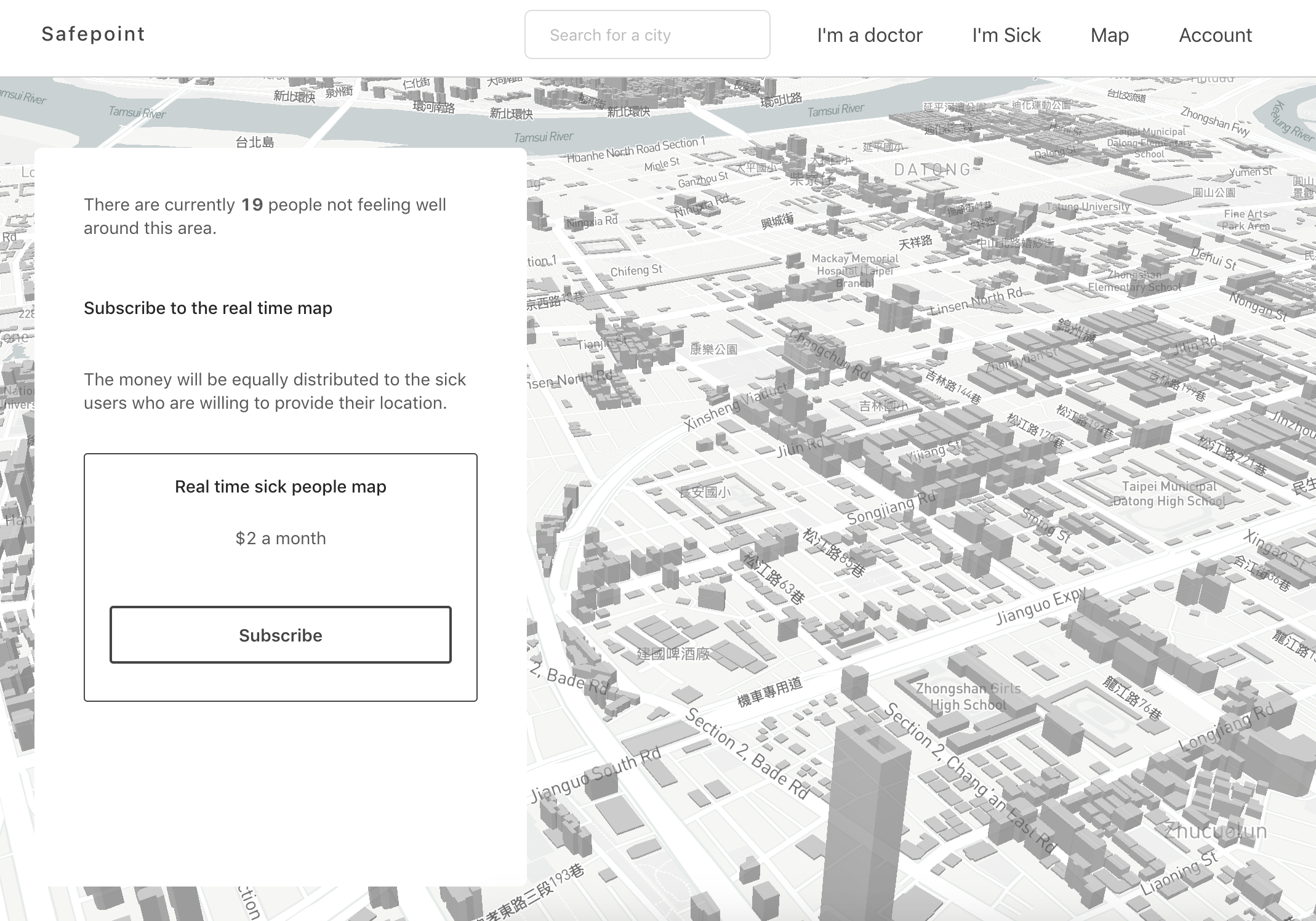This screenshot has height=921, width=1316.
Task: Select the Real time sick people map plan
Action: (x=280, y=486)
